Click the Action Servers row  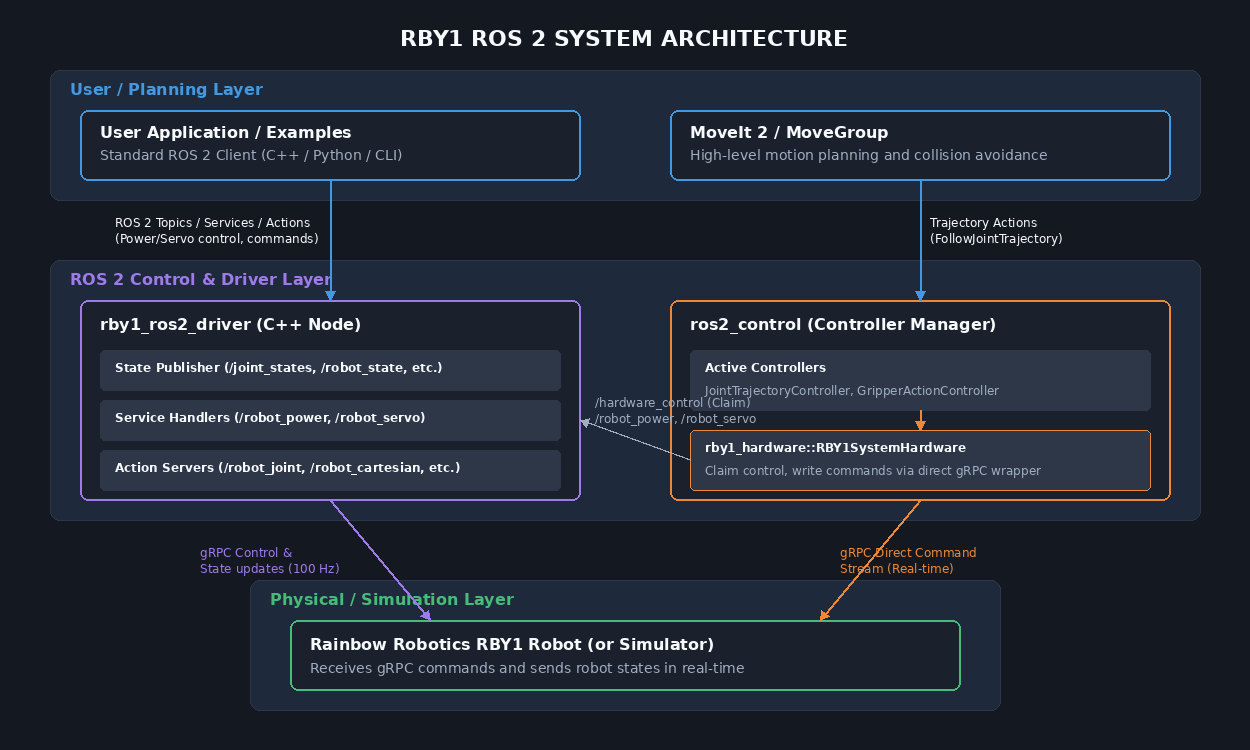(x=330, y=470)
